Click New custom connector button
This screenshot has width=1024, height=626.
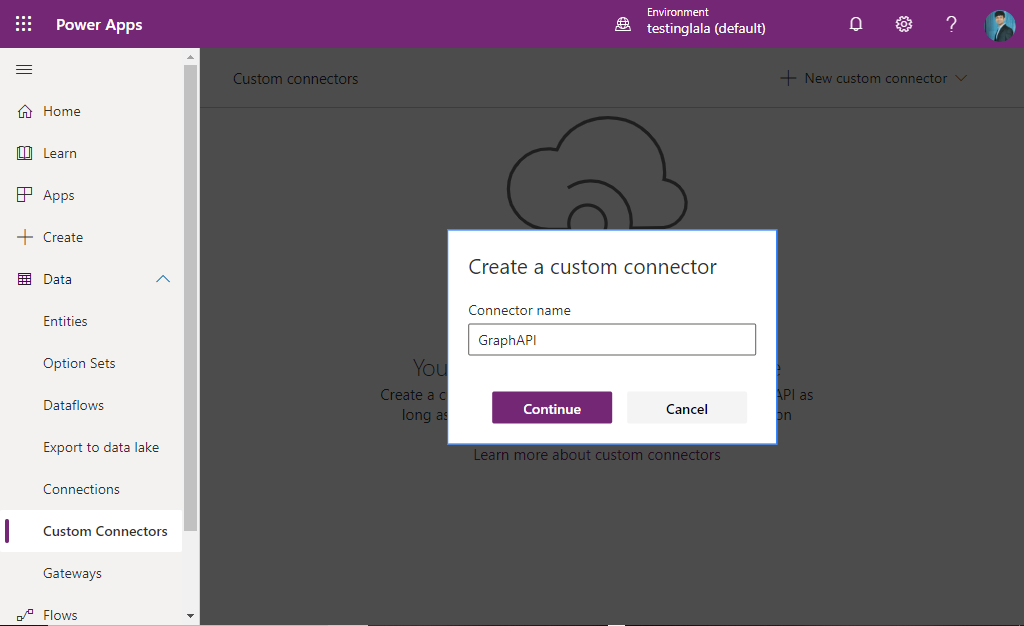click(x=873, y=78)
